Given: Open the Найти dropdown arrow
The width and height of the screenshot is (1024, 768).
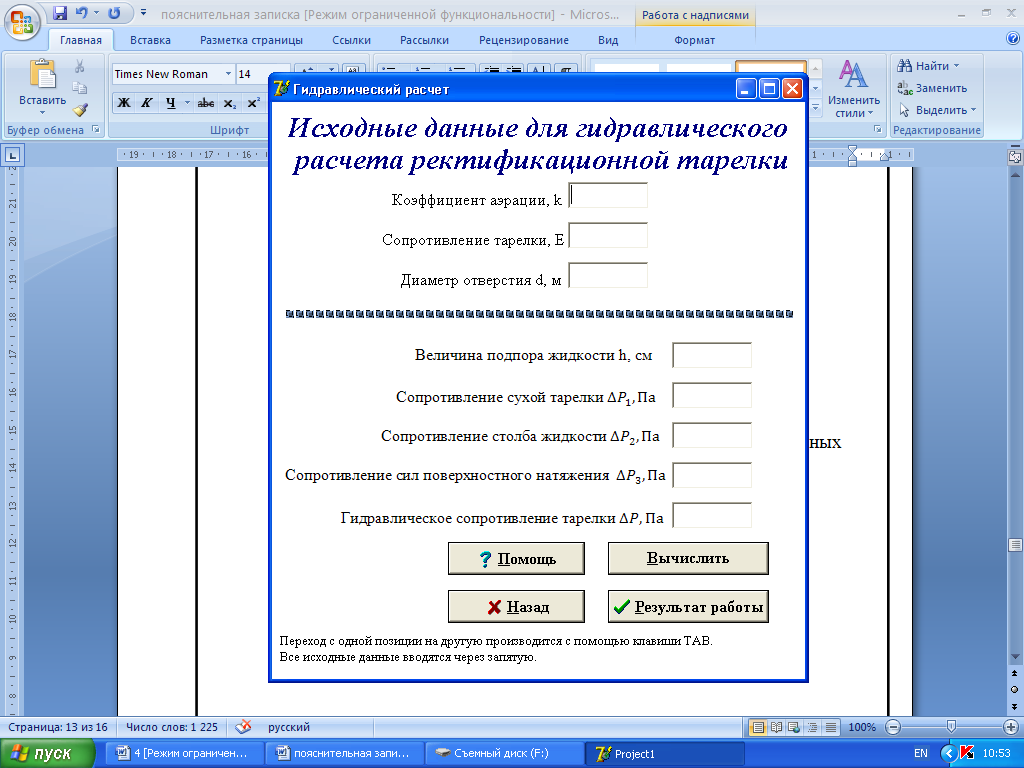Looking at the screenshot, I should tap(957, 66).
